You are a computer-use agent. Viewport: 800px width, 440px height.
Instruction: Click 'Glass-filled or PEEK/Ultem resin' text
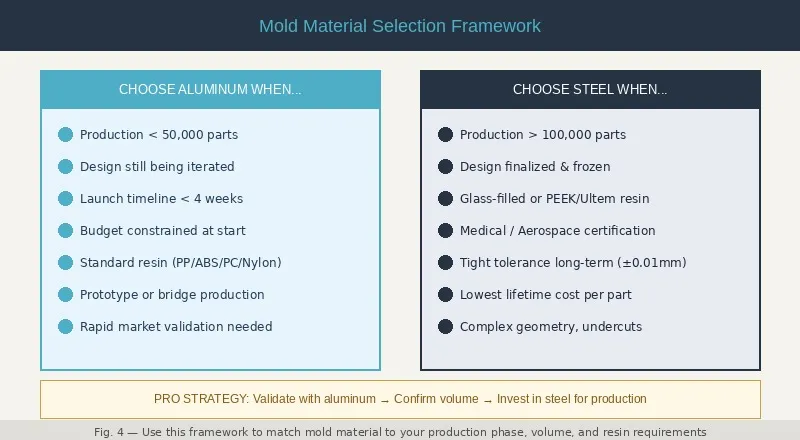pos(555,199)
